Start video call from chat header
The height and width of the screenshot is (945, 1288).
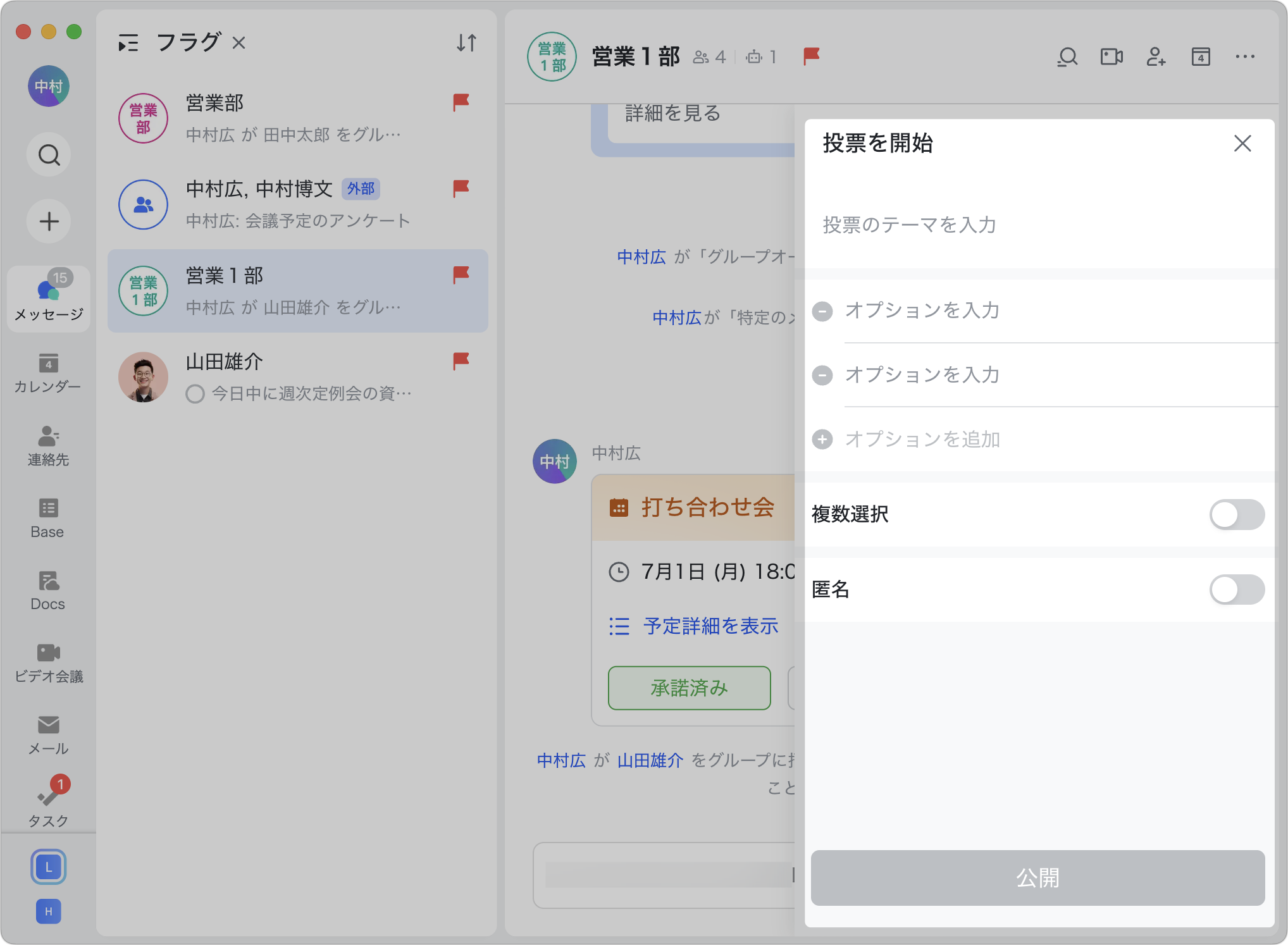coord(1111,57)
